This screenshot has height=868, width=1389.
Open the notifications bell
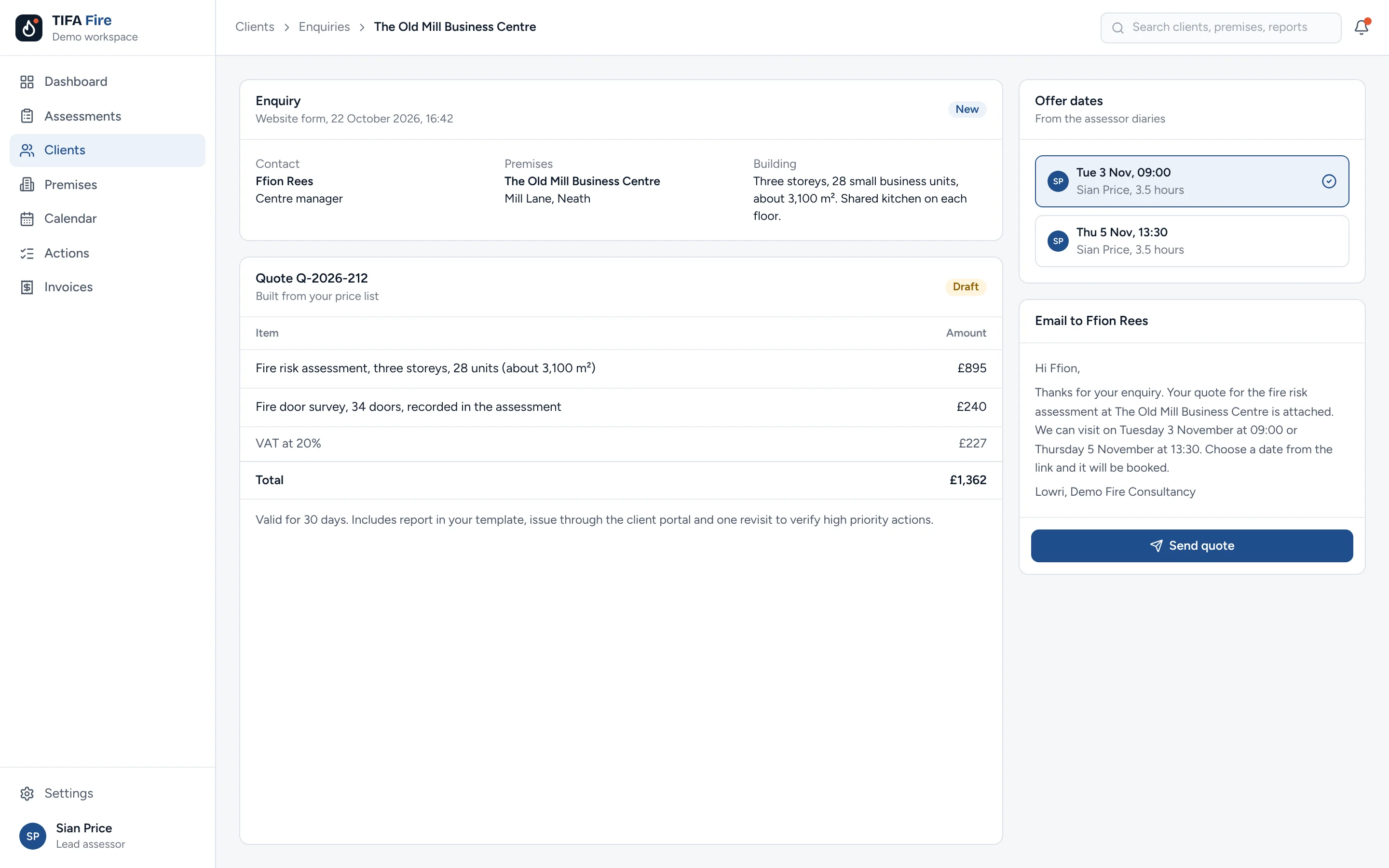point(1362,27)
